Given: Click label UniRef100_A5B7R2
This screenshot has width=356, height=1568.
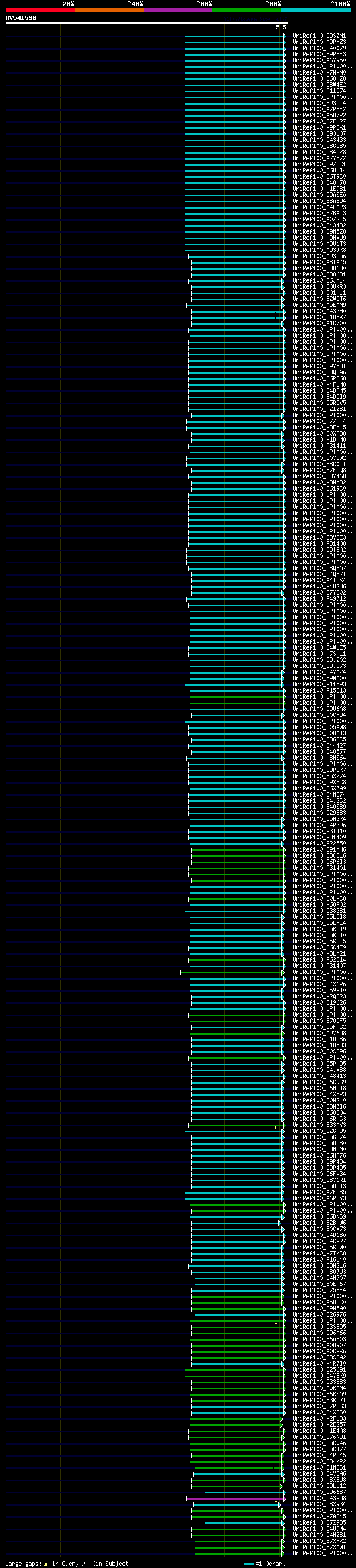Looking at the screenshot, I should click(x=319, y=115).
